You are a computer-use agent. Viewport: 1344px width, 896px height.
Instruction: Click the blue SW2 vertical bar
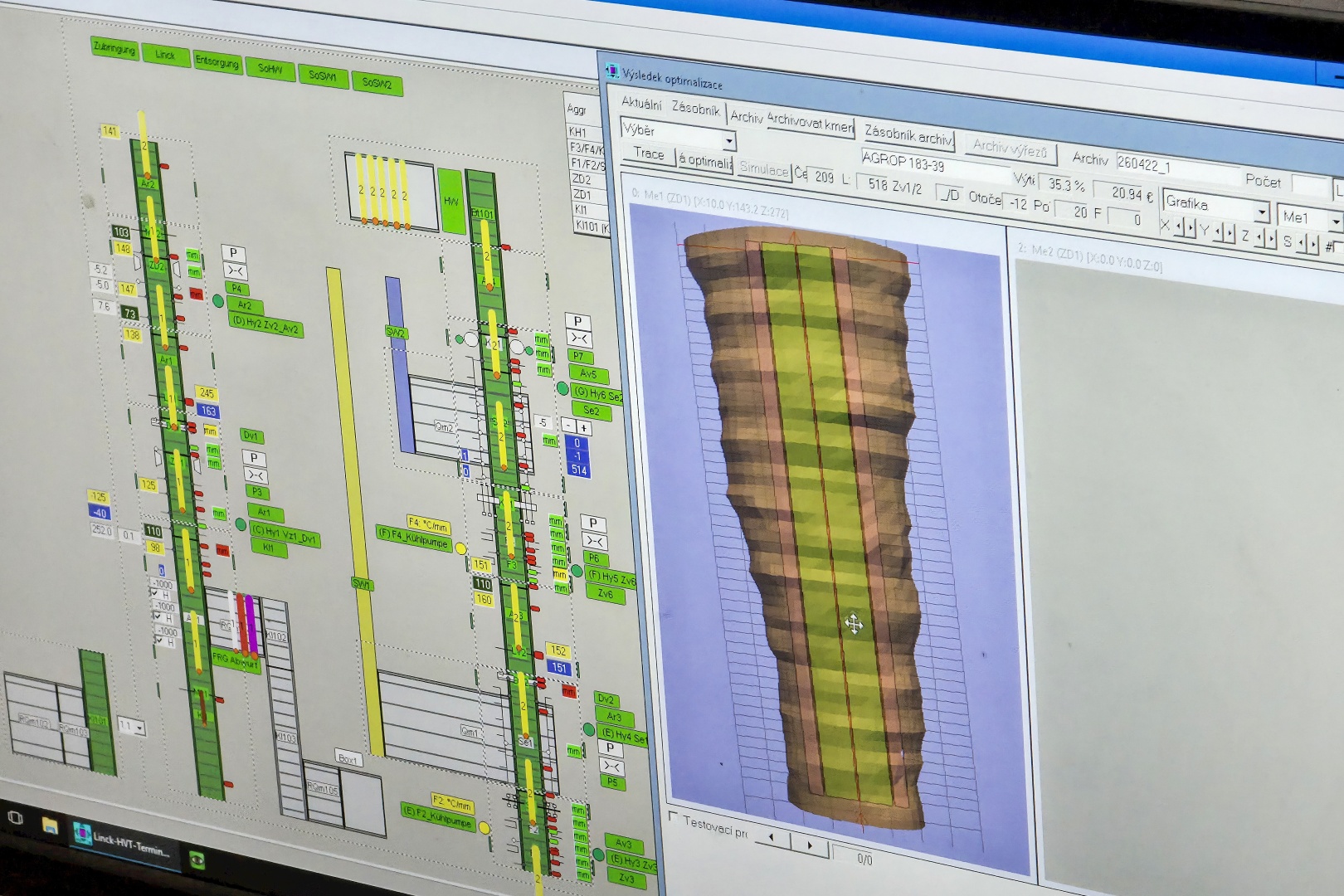(x=400, y=365)
